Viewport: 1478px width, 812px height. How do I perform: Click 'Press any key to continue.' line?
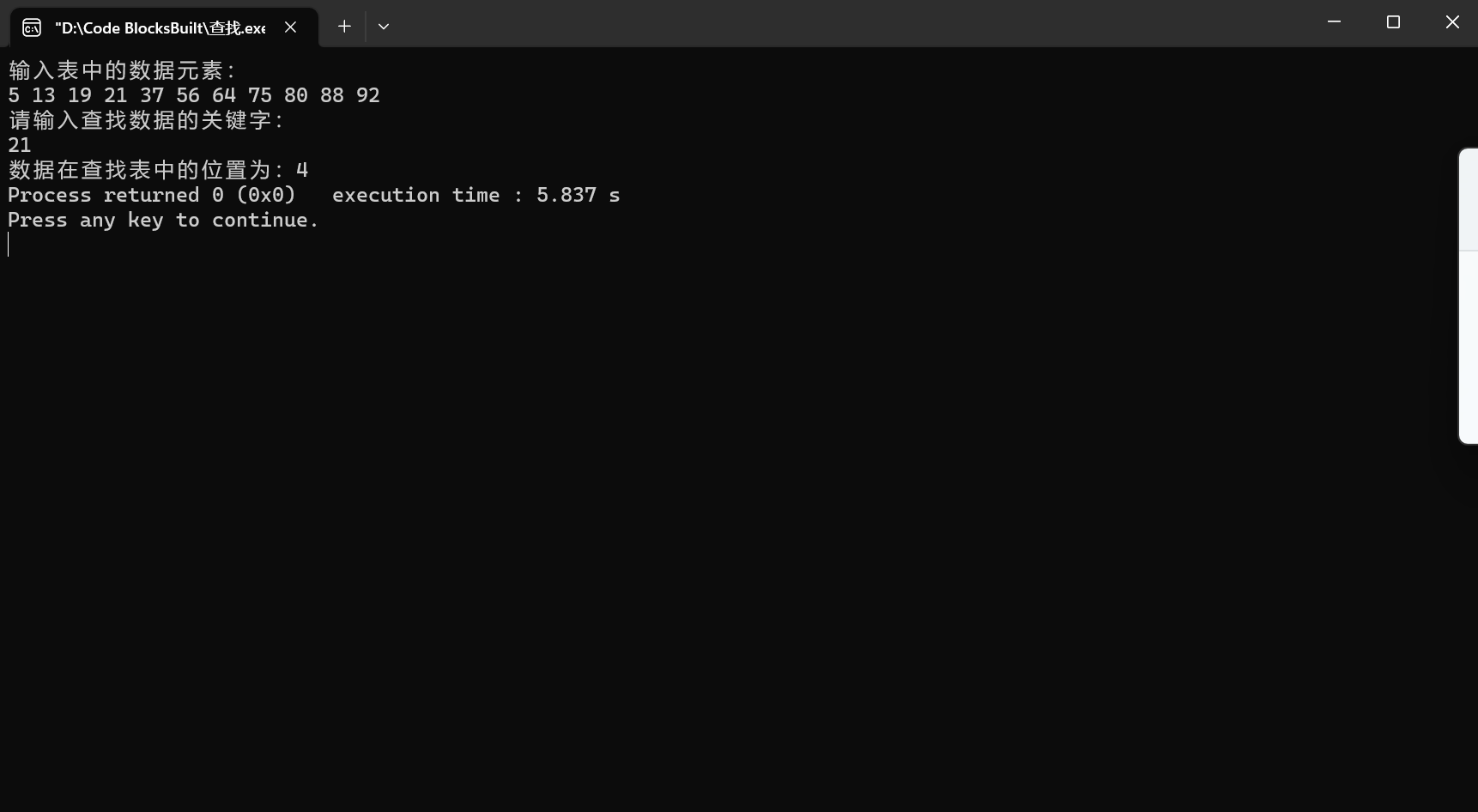coord(163,221)
